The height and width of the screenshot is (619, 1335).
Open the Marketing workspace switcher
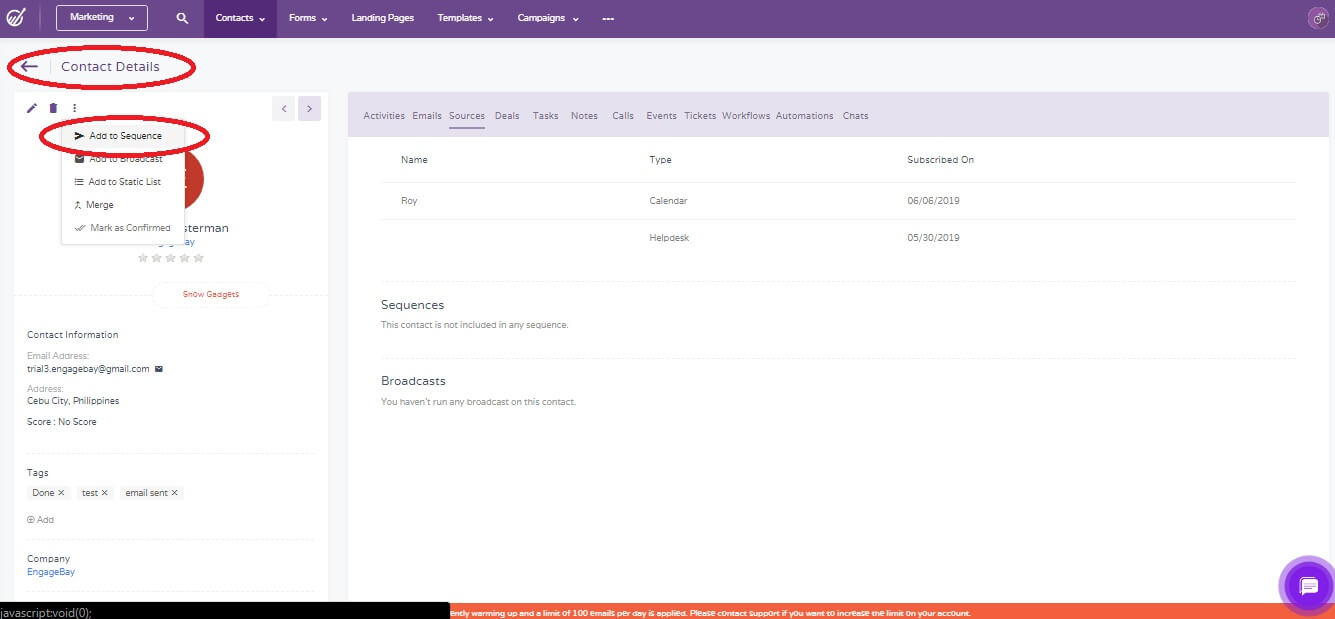[x=101, y=17]
